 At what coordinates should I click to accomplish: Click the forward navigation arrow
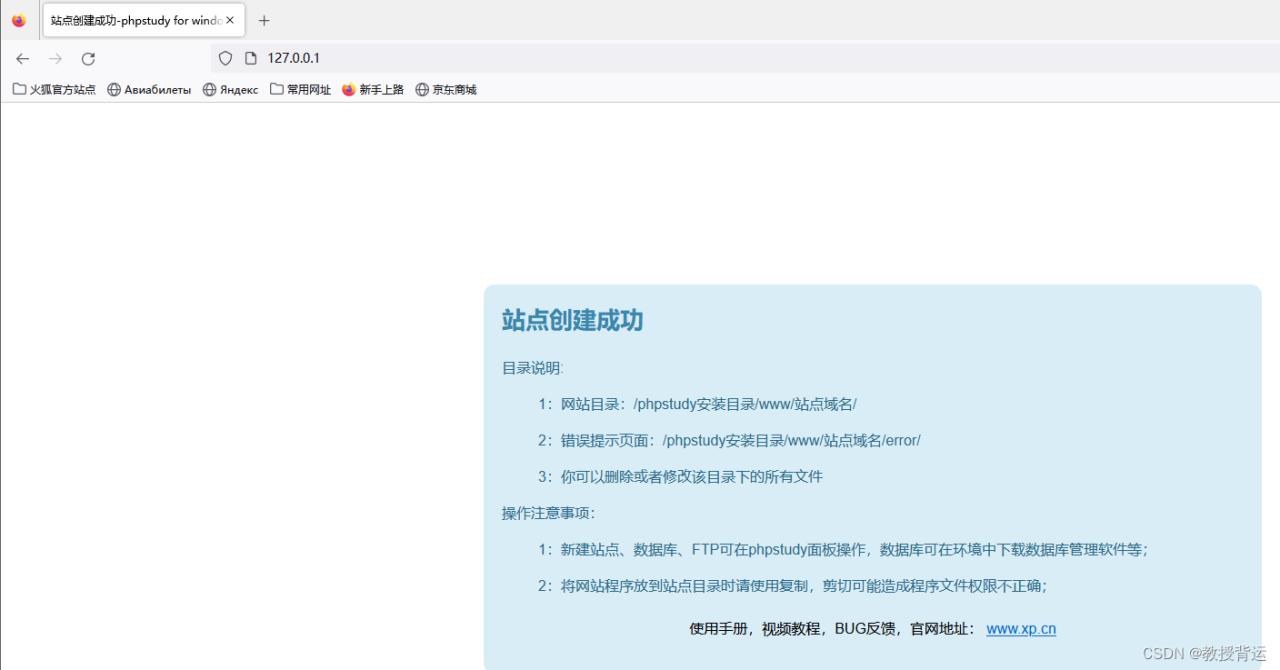click(56, 59)
